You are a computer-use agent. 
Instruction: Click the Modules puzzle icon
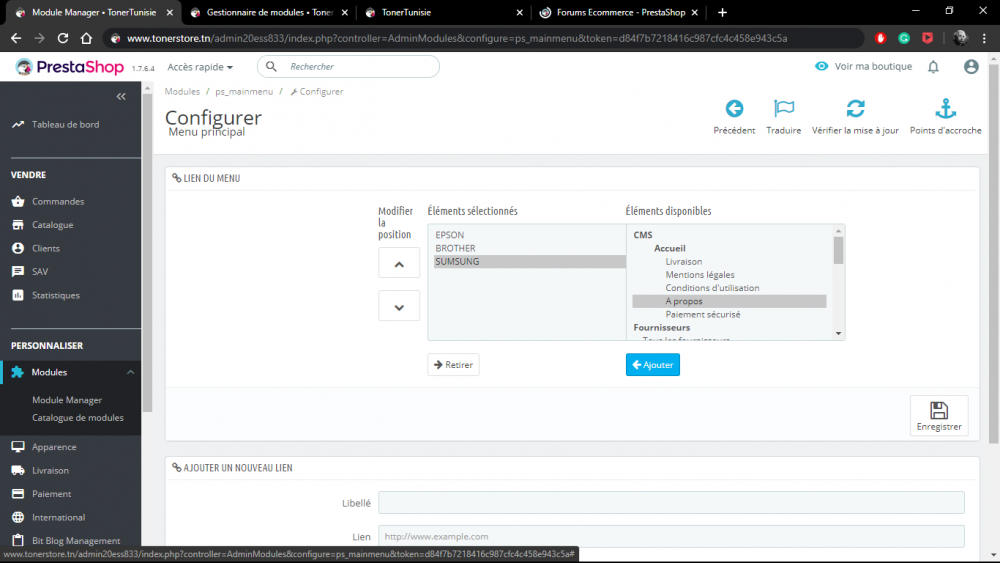pos(17,372)
